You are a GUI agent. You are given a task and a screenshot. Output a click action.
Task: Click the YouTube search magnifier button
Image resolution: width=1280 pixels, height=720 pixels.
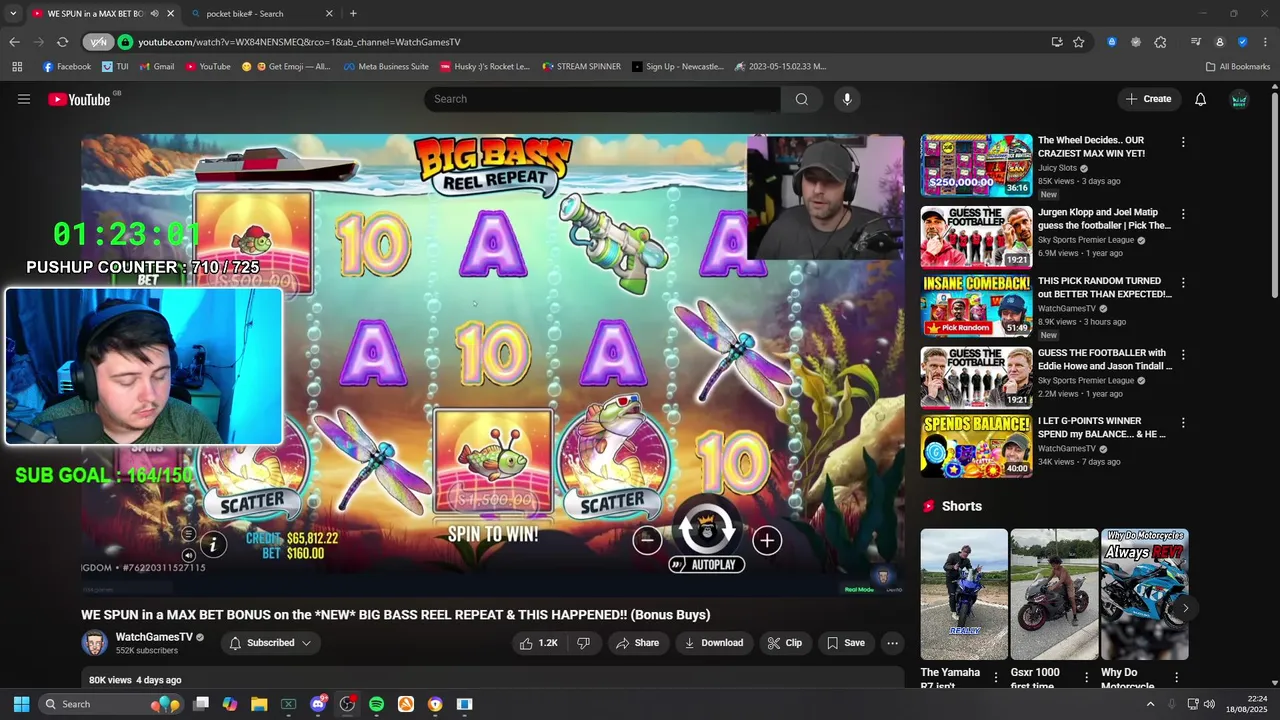point(801,99)
